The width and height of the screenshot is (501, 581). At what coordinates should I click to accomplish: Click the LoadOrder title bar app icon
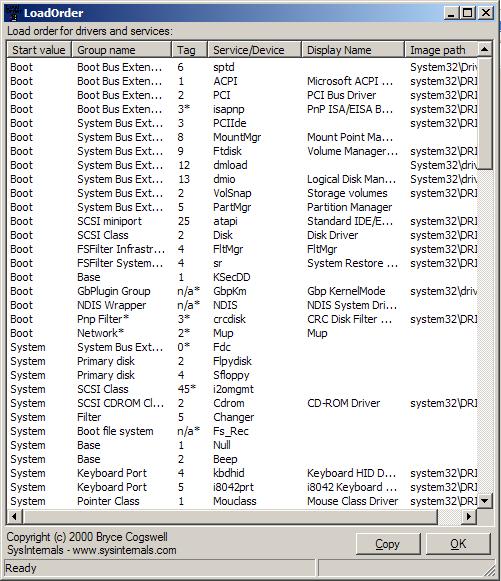13,13
